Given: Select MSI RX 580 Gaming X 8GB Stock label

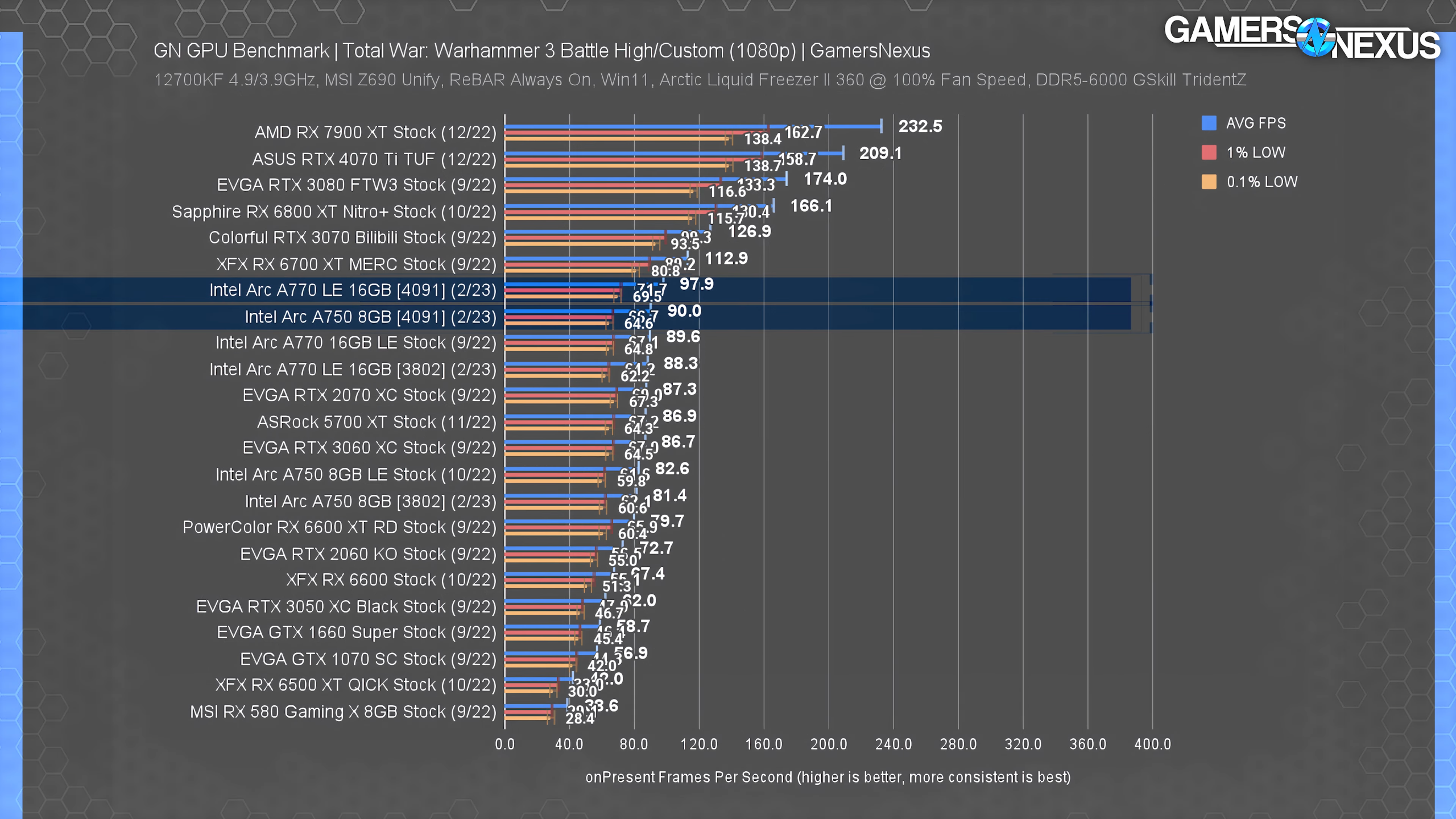Looking at the screenshot, I should (343, 712).
